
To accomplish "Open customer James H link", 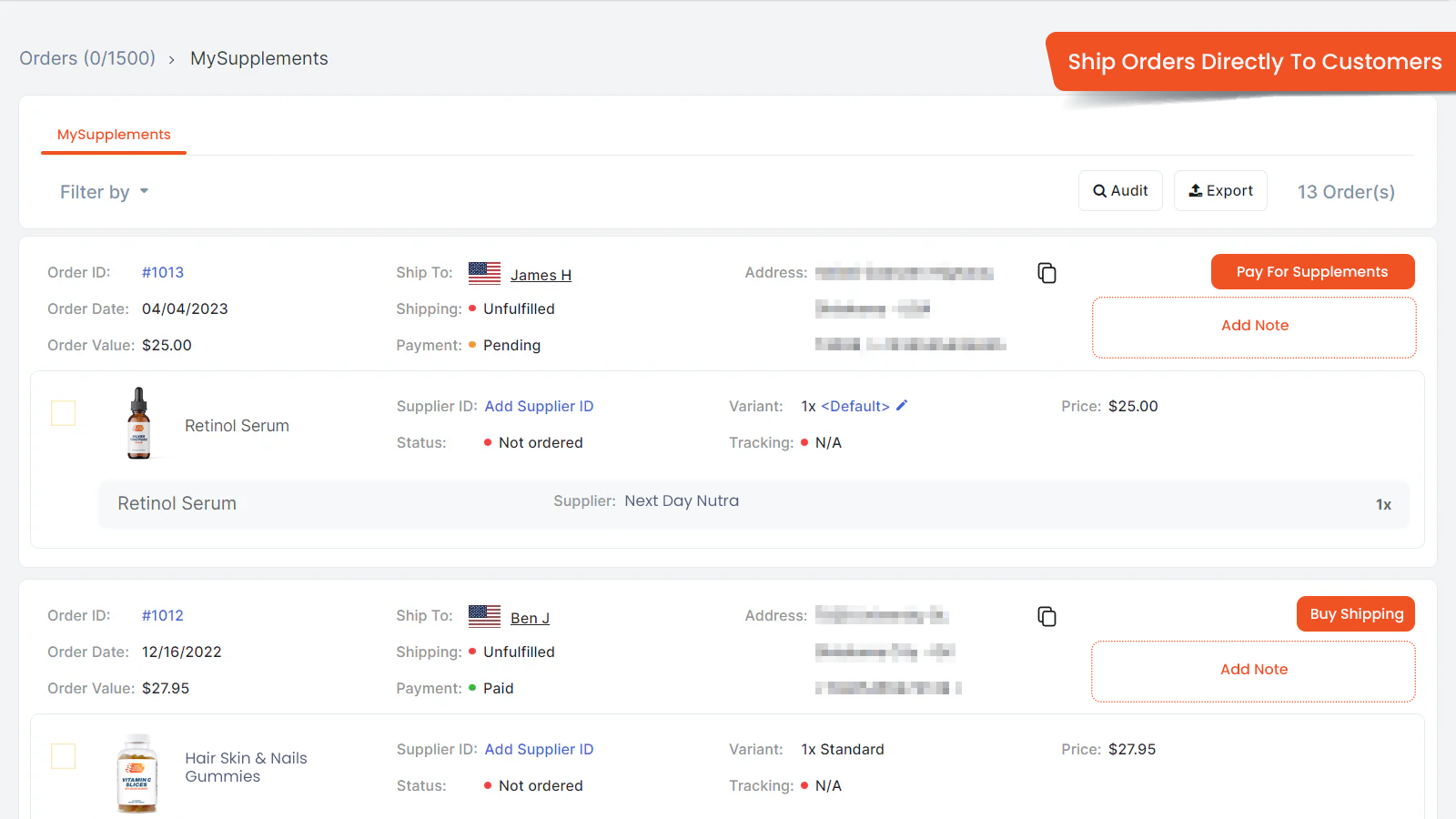I will click(541, 275).
